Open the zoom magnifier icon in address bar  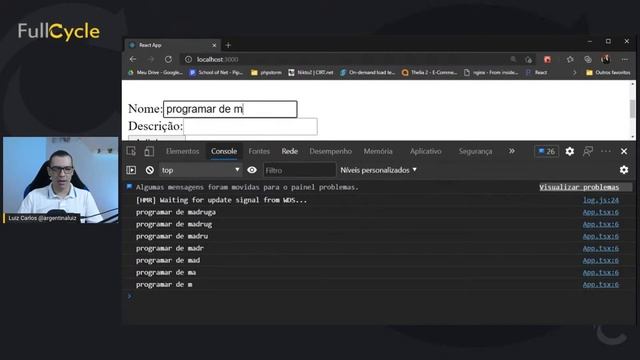513,60
